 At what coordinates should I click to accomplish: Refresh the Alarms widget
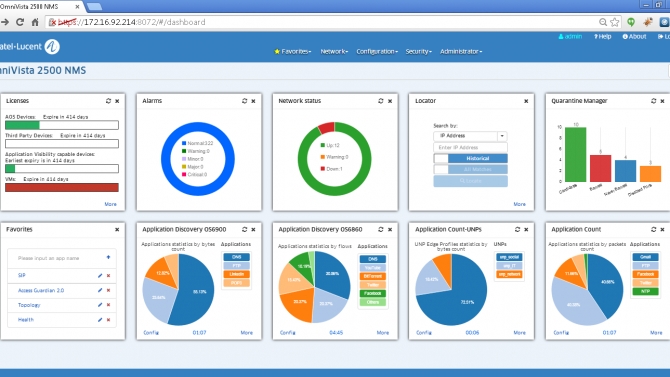(x=244, y=101)
